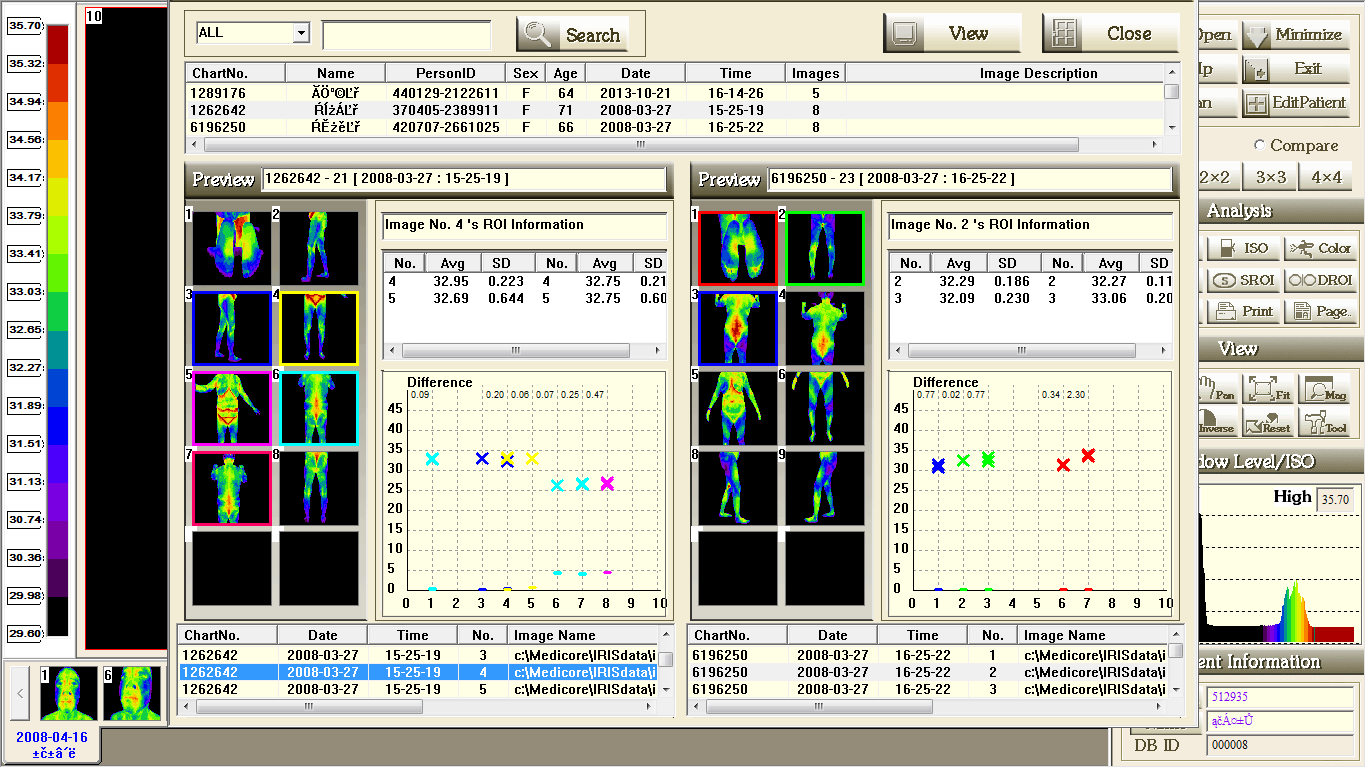1366x768 pixels.
Task: Open face thumbnail 6 in bottom strip
Action: 132,694
